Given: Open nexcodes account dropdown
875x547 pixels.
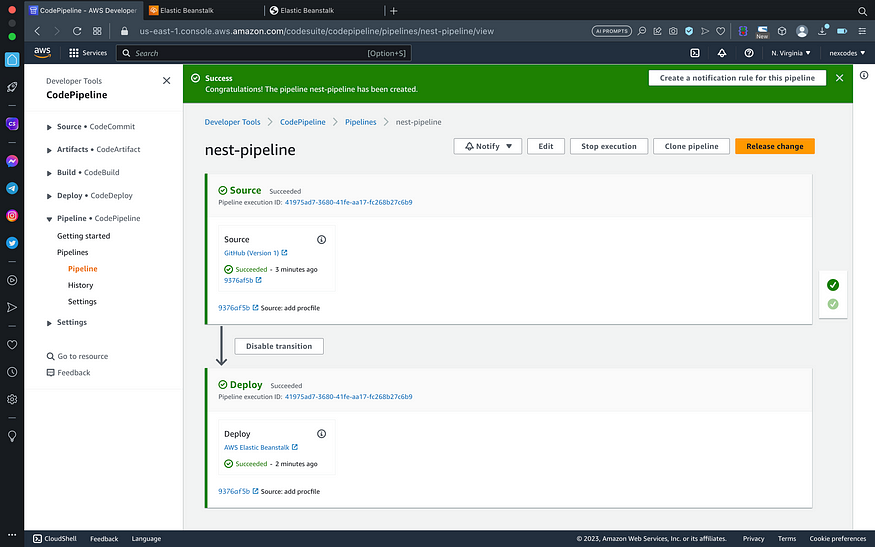Looking at the screenshot, I should [847, 53].
